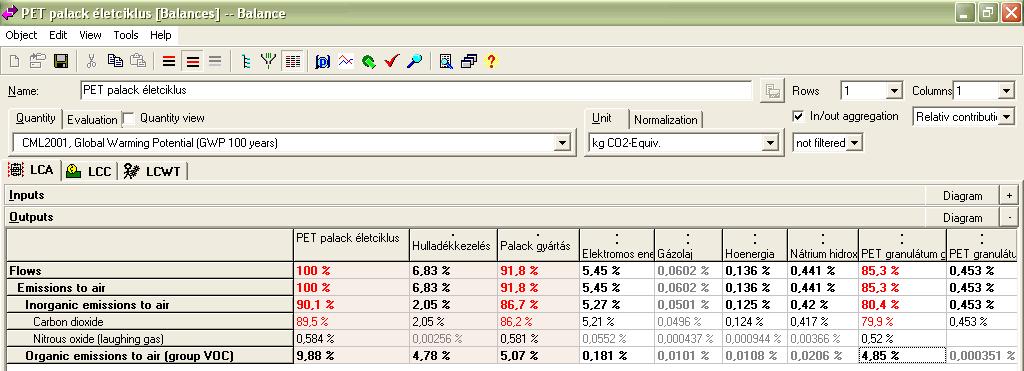This screenshot has width=1024, height=371.
Task: Click the 4,85 % selected cell
Action: pos(902,355)
